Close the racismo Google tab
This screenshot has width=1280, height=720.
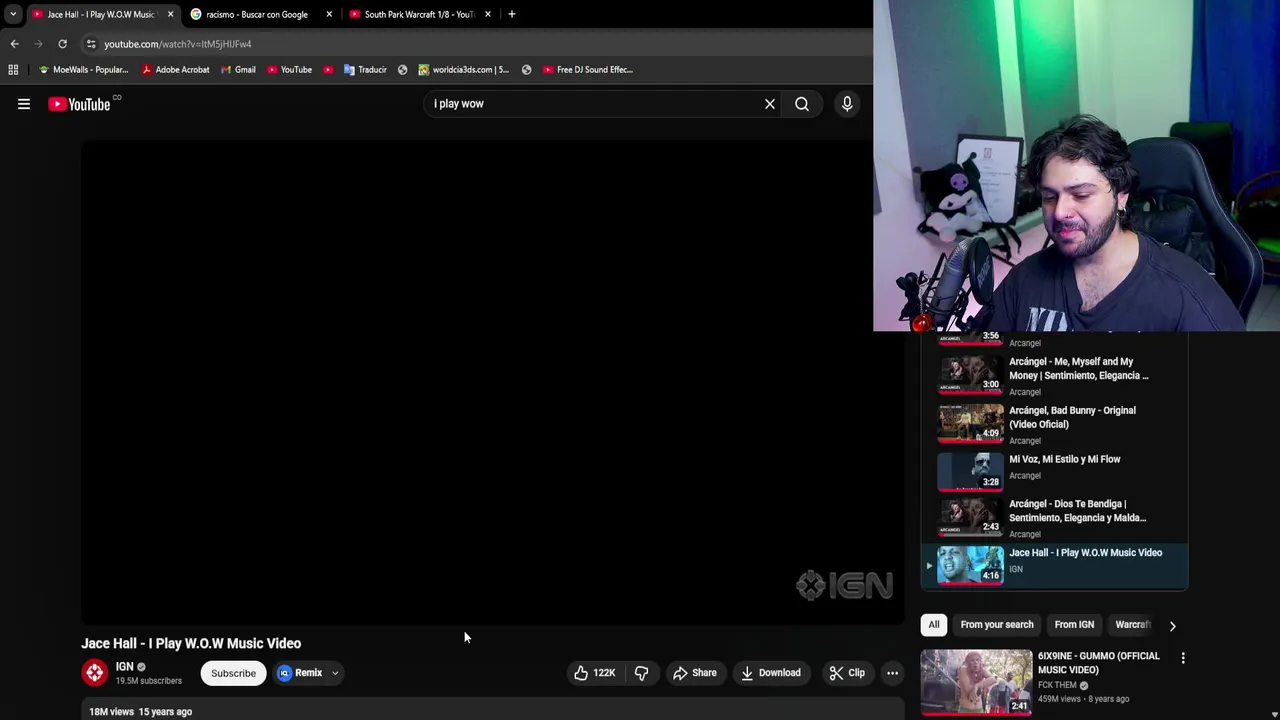click(x=329, y=14)
